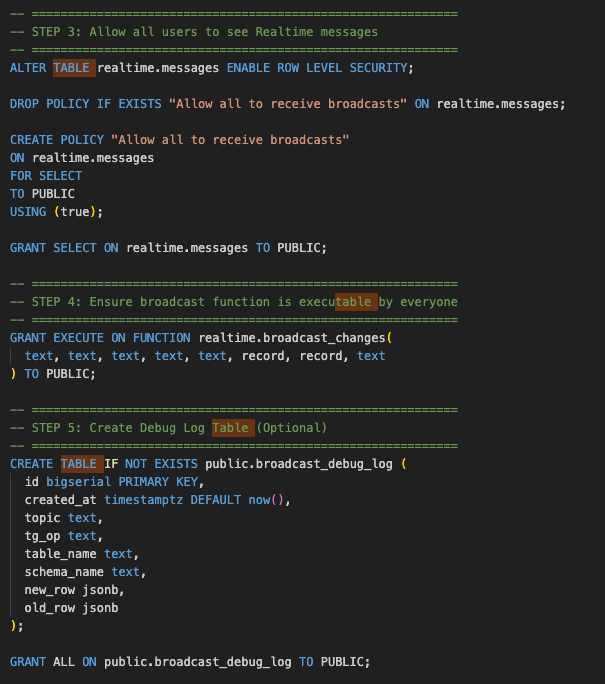The height and width of the screenshot is (684, 605).
Task: Click the realtime.broadcast_changes function name
Action: (x=292, y=337)
